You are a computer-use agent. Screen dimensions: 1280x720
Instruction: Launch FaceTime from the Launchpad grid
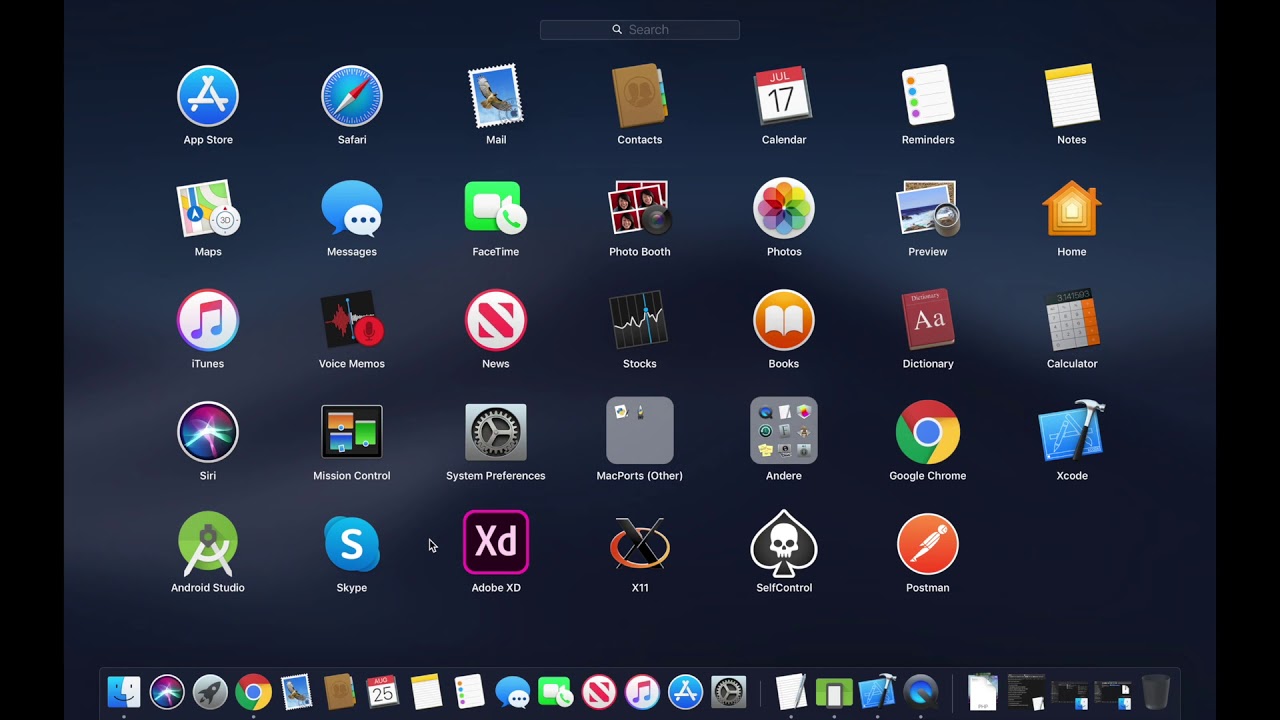[496, 208]
